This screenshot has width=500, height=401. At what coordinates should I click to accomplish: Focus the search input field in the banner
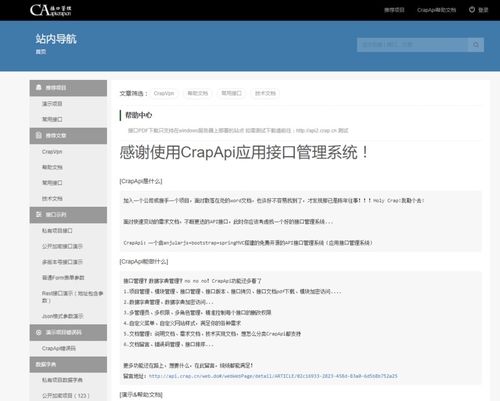412,45
